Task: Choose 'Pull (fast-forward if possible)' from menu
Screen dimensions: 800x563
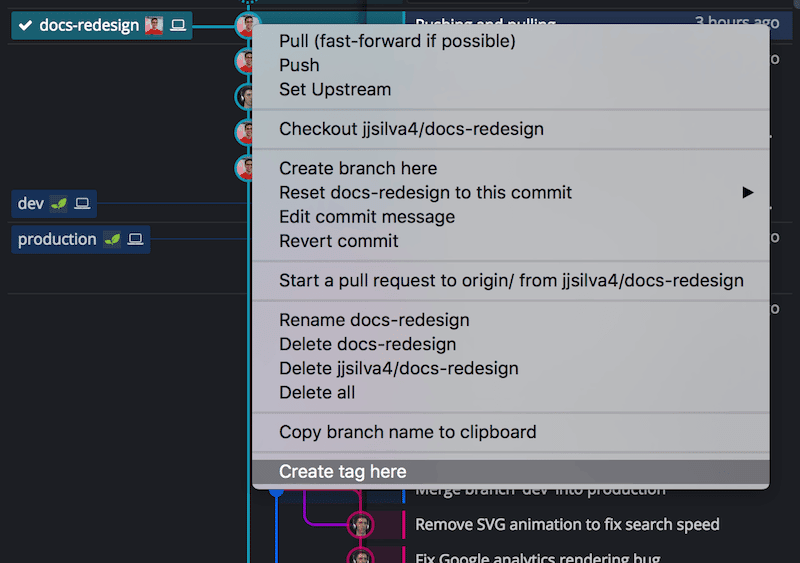Action: (397, 41)
